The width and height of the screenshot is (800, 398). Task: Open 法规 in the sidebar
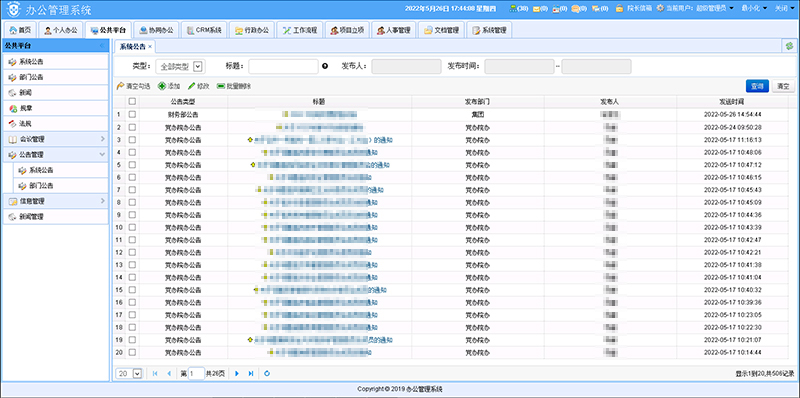click(56, 123)
